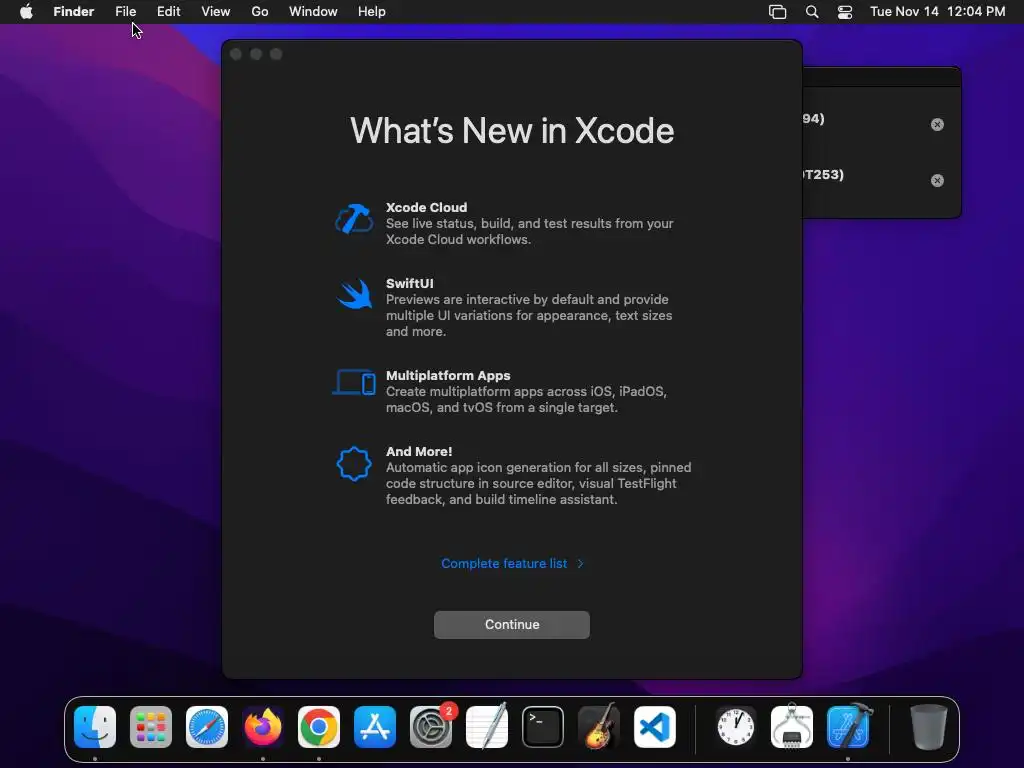Dismiss the notification ending in T253)
The height and width of the screenshot is (768, 1024).
coord(937,180)
